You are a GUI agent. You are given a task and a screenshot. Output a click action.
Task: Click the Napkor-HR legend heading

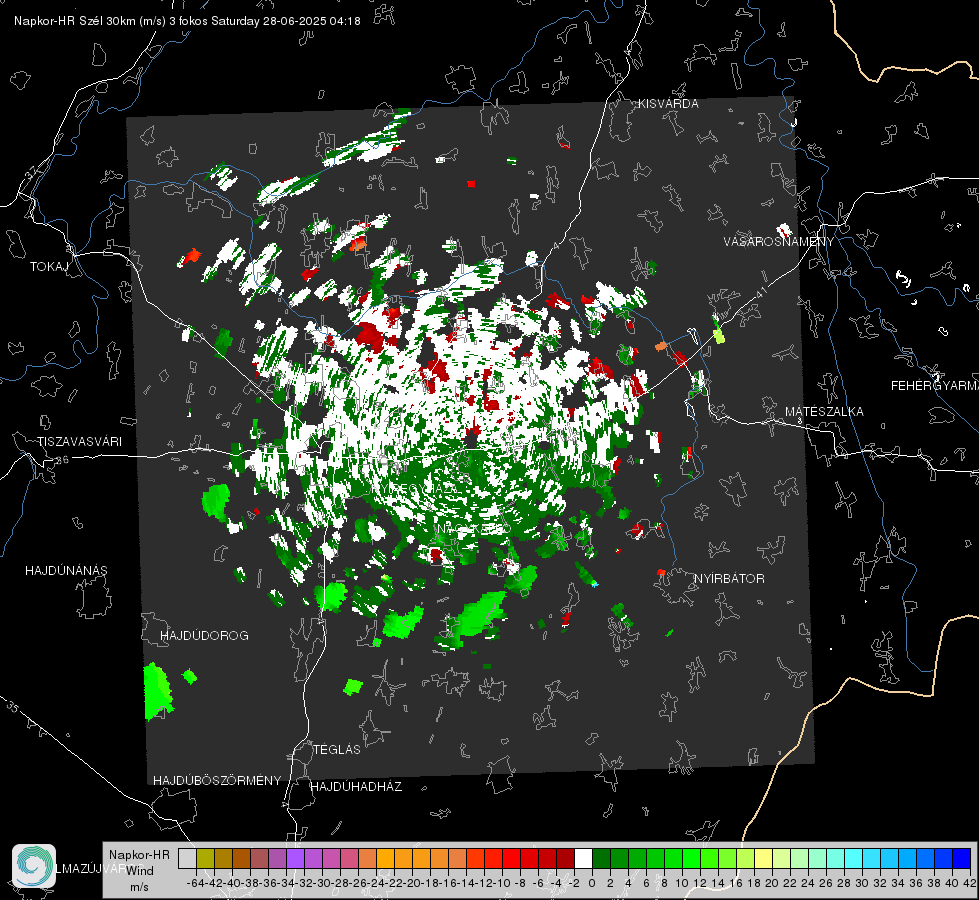139,855
